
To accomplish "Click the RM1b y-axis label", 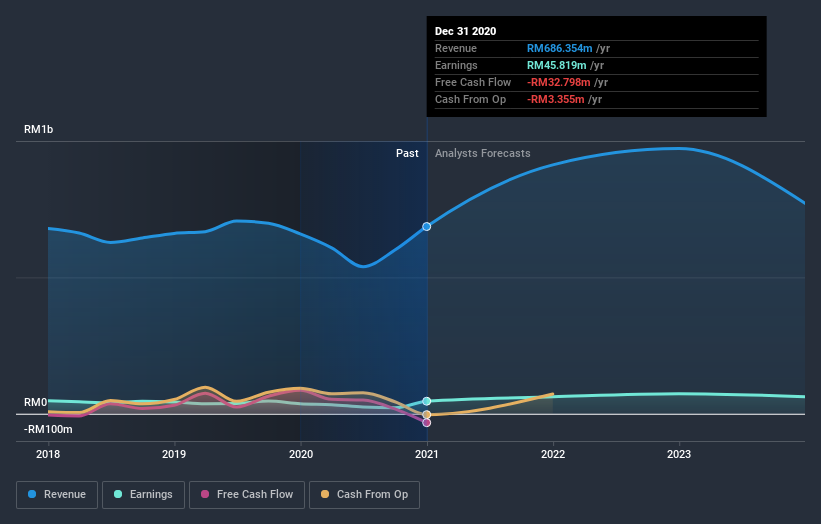I will 38,129.
